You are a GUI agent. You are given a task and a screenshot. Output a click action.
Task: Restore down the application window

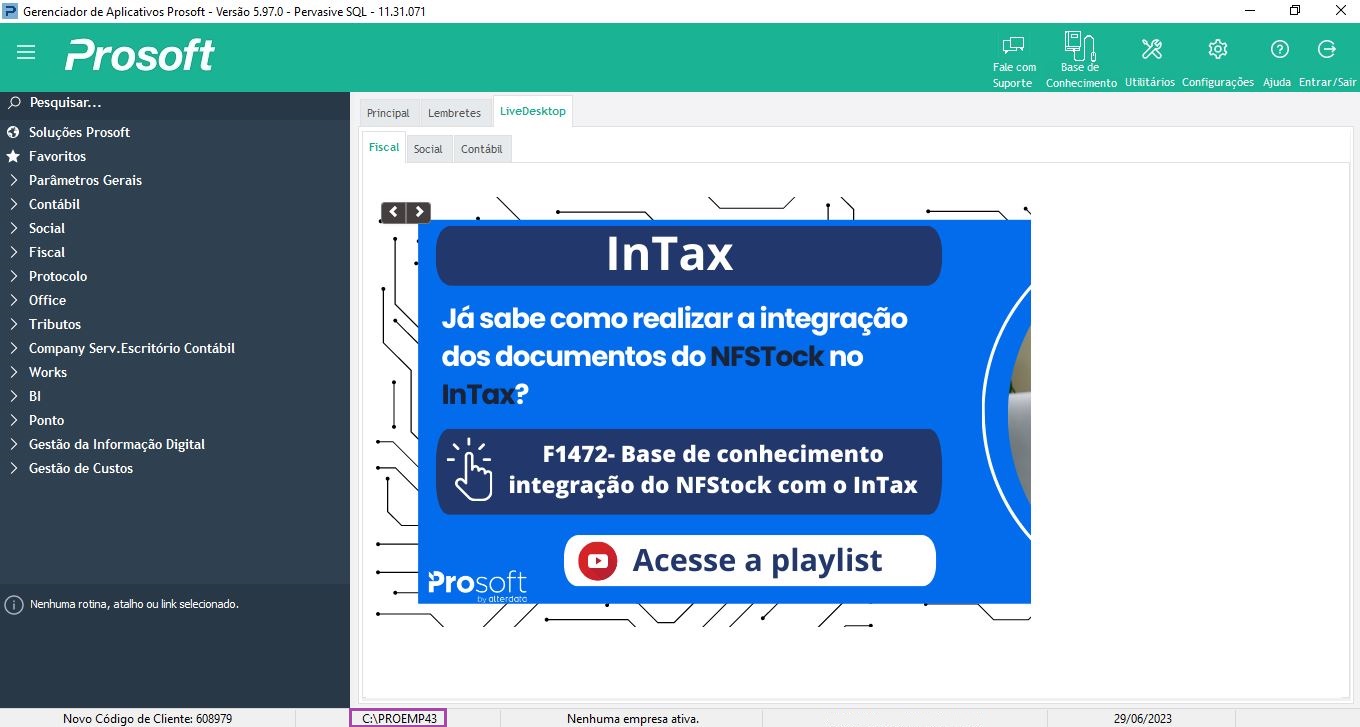(x=1295, y=10)
